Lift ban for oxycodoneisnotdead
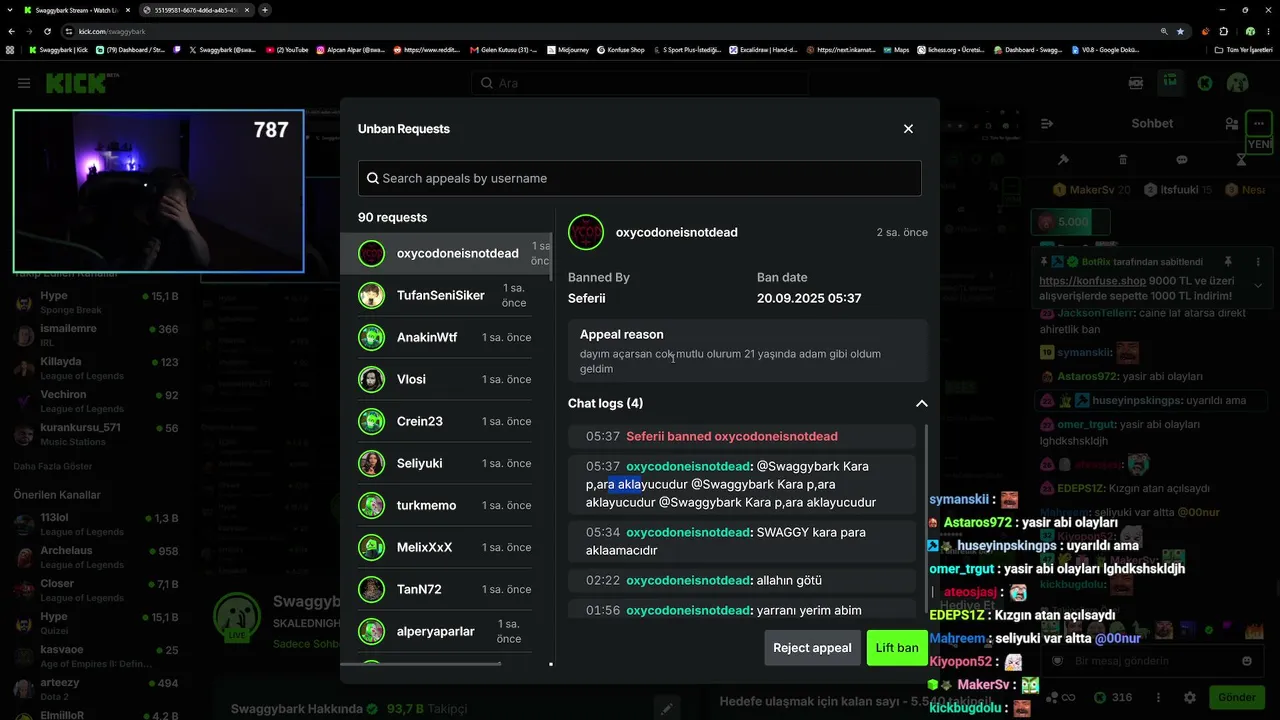This screenshot has height=720, width=1280. [897, 648]
